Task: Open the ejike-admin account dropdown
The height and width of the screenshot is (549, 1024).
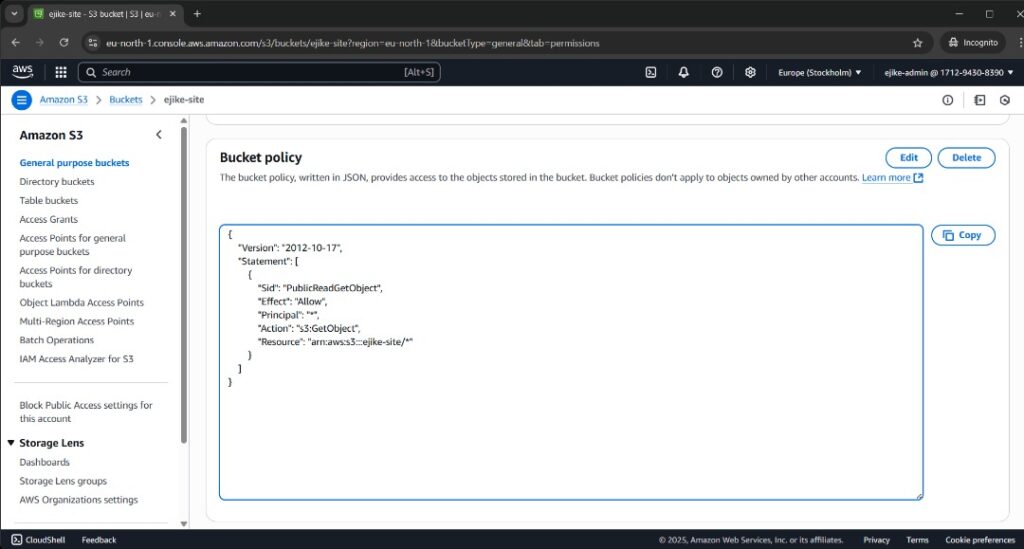Action: pos(945,72)
